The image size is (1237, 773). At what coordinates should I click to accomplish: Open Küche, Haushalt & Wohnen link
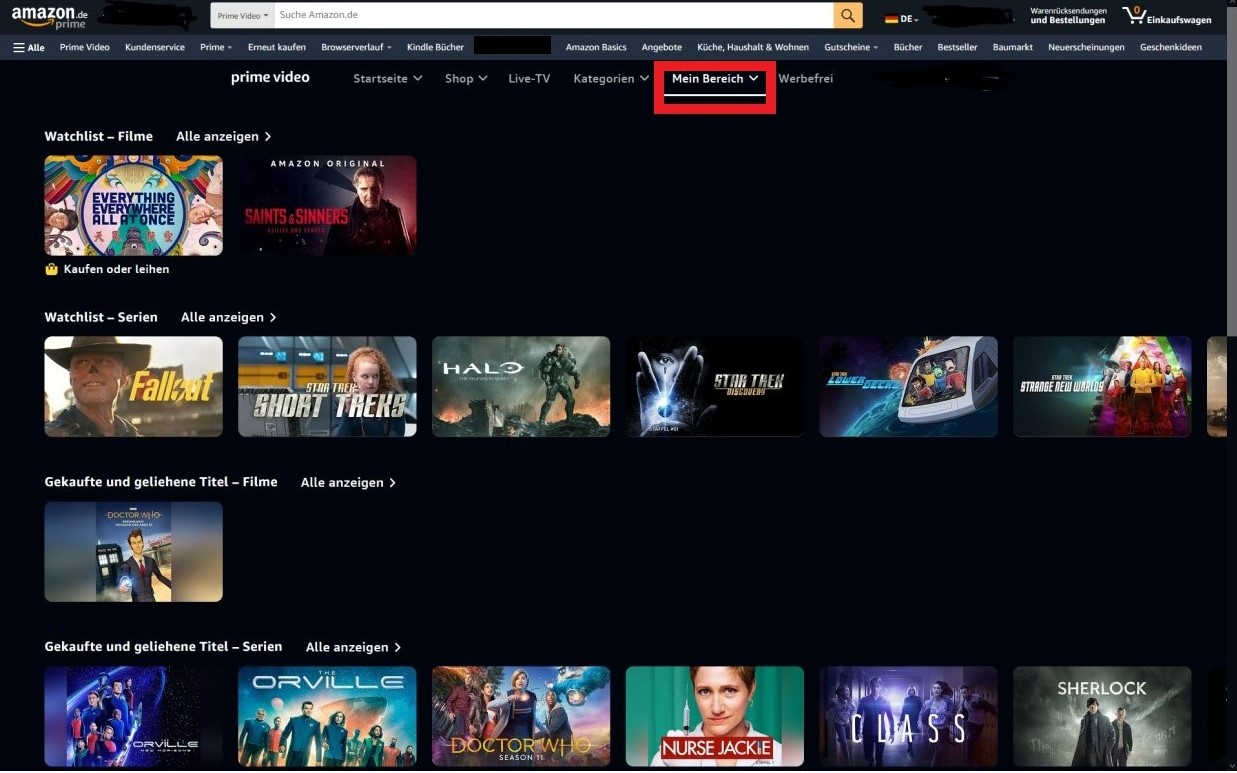pyautogui.click(x=753, y=47)
